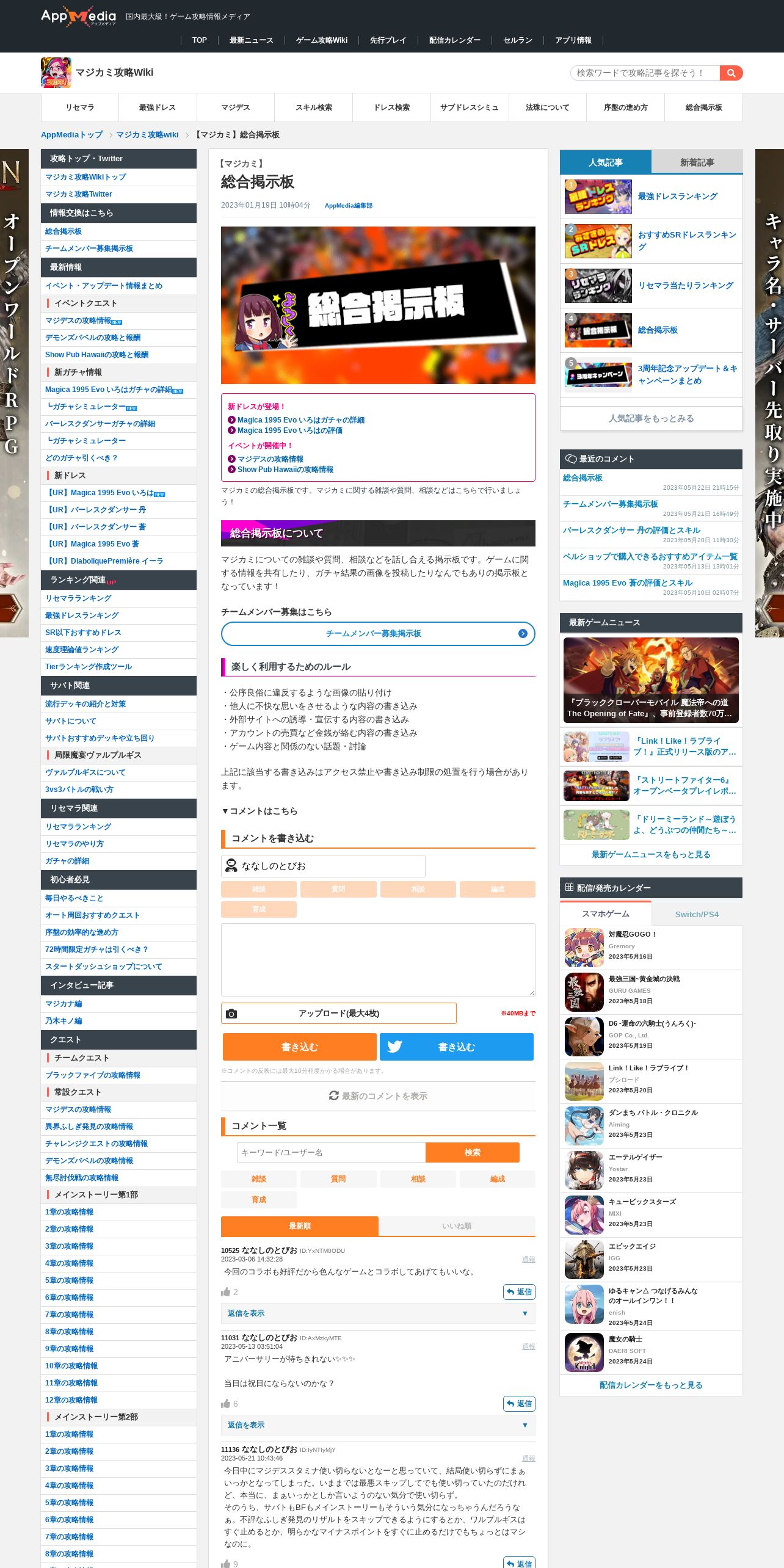Open 序盤の進め方 wiki menu item

click(626, 107)
